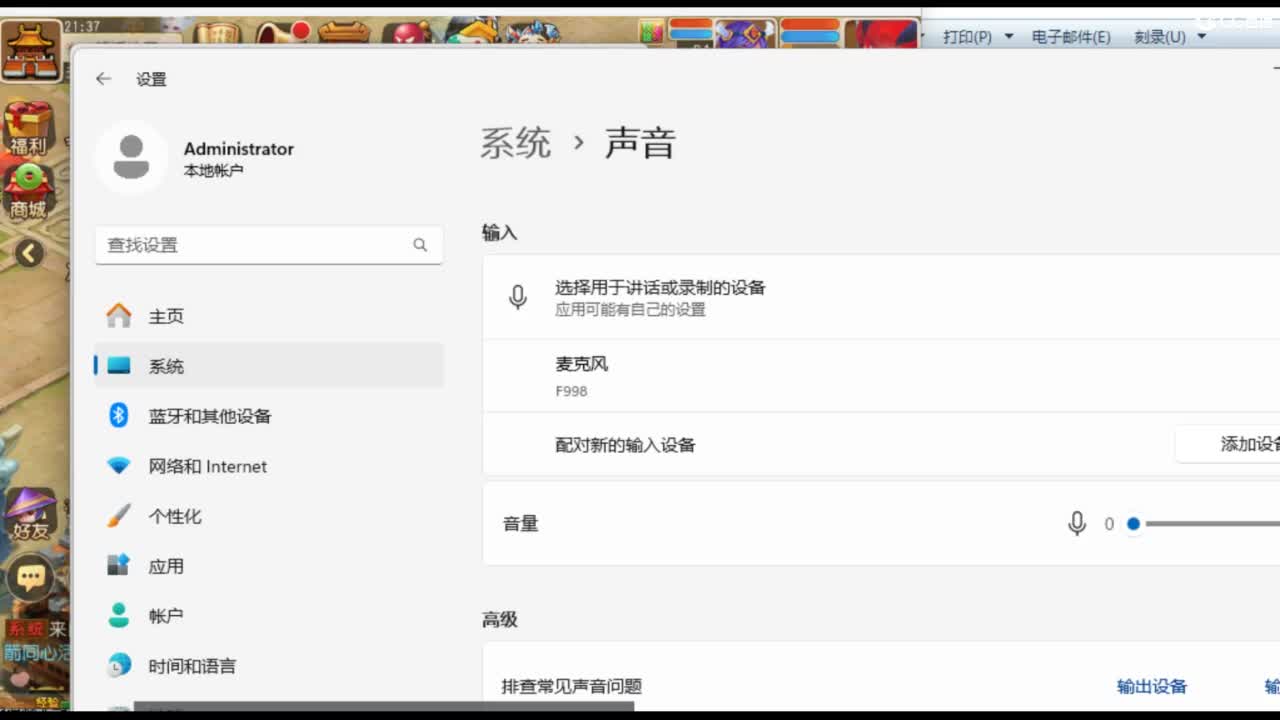This screenshot has width=1280, height=720.
Task: Click the Wi-Fi icon beside 网络和 Internet
Action: [119, 466]
